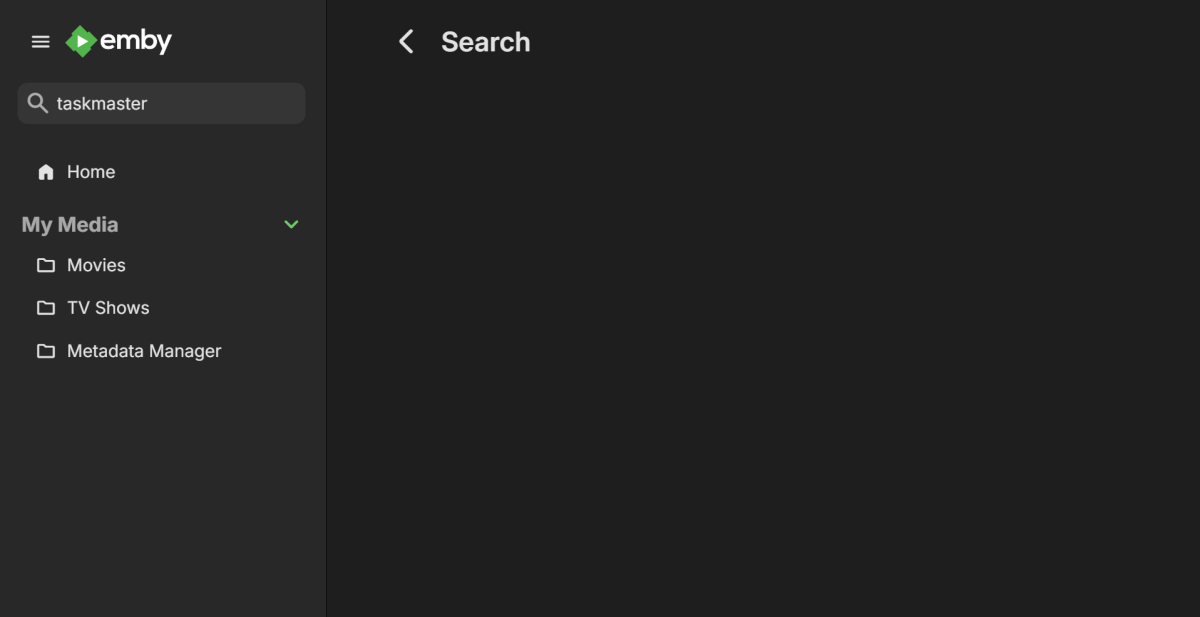Open the hamburger navigation menu
The image size is (1200, 617).
(40, 41)
